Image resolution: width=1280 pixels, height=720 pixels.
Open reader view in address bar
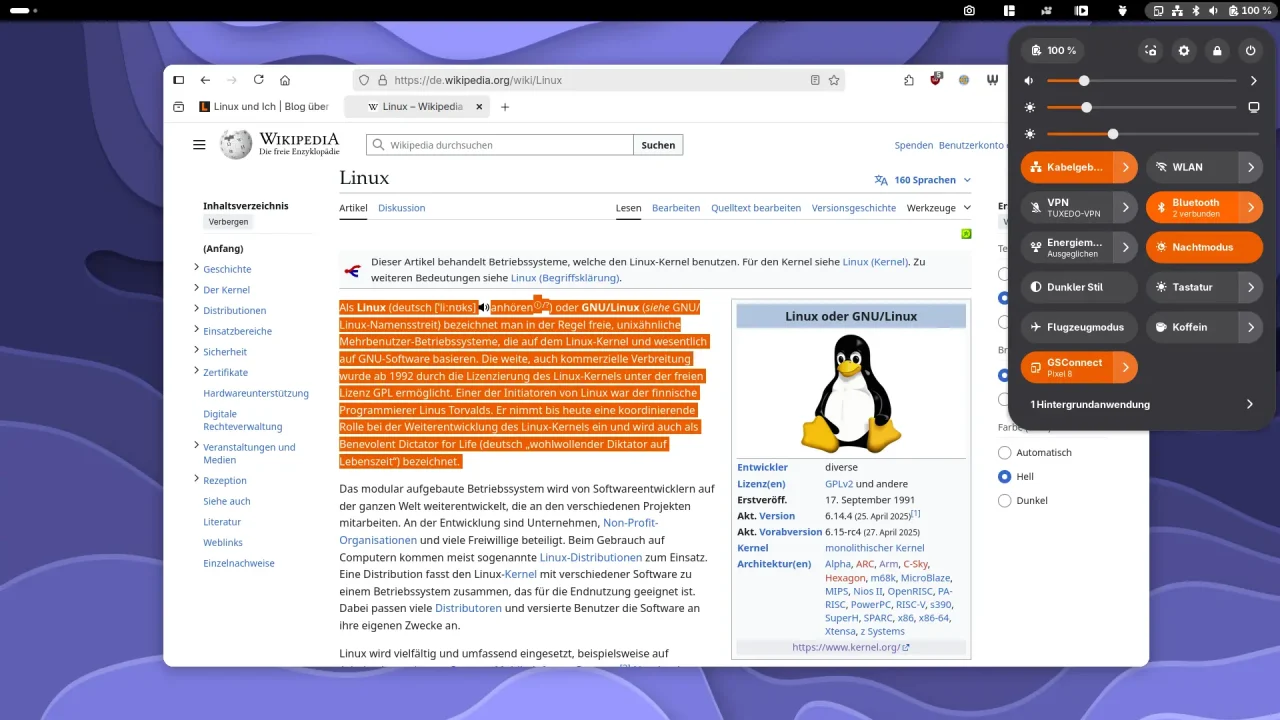815,80
